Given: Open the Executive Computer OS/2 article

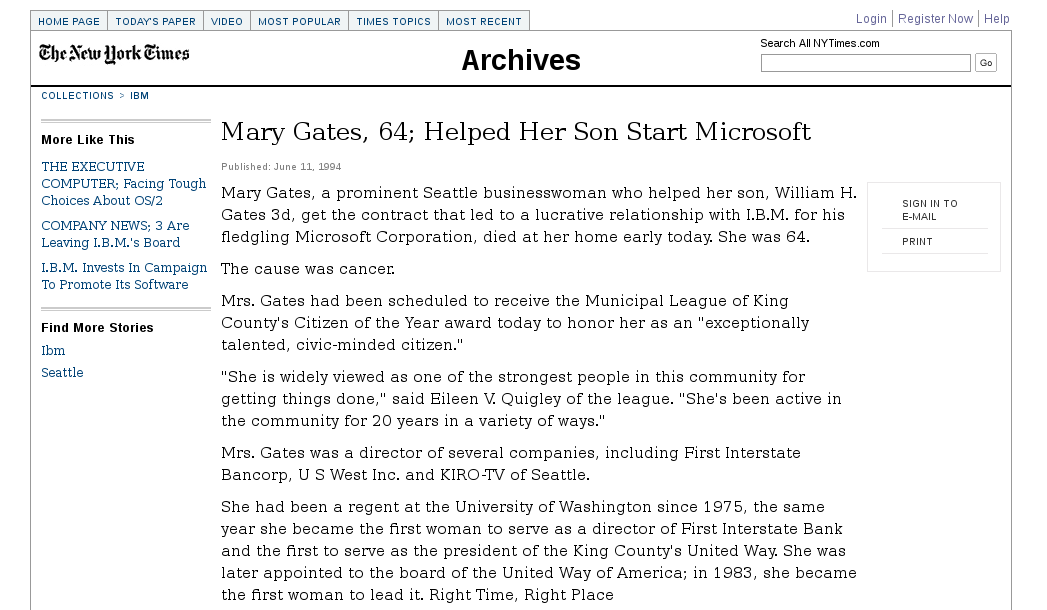Looking at the screenshot, I should pyautogui.click(x=123, y=184).
